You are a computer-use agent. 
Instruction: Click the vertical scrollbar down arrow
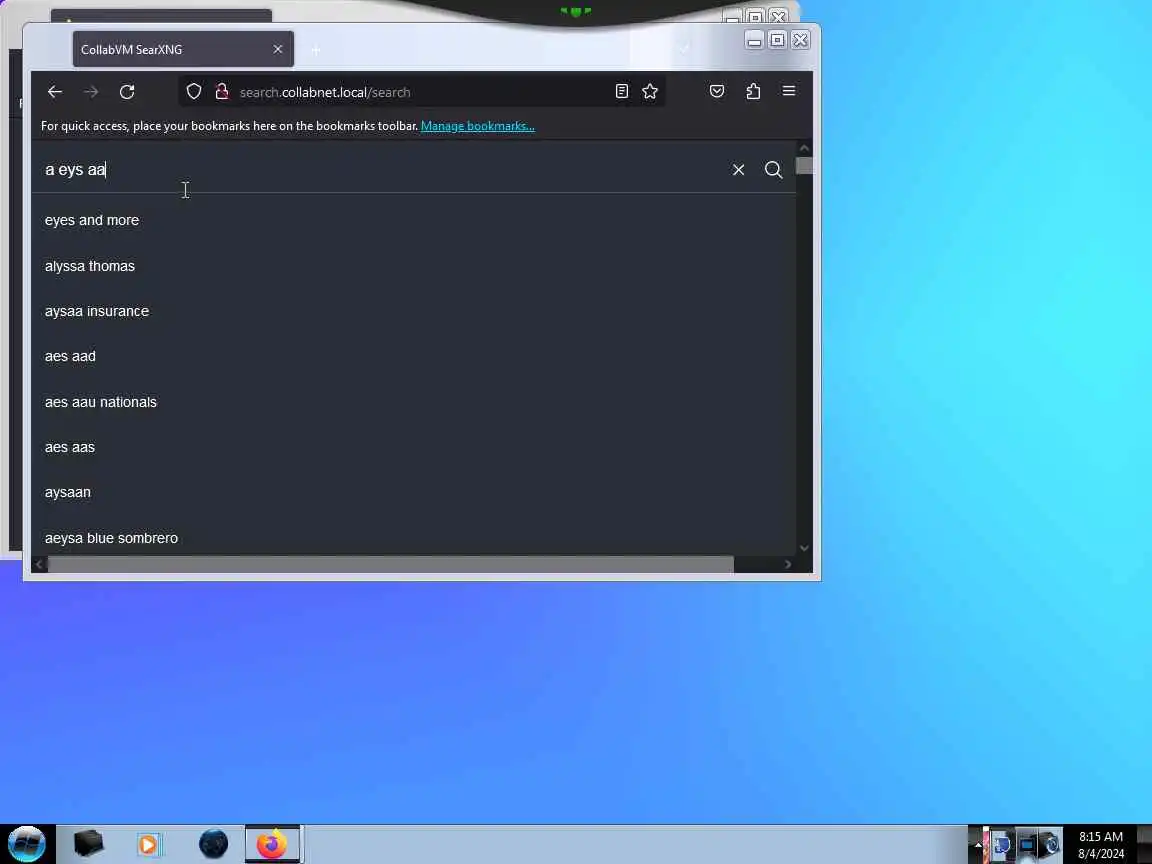pyautogui.click(x=804, y=548)
